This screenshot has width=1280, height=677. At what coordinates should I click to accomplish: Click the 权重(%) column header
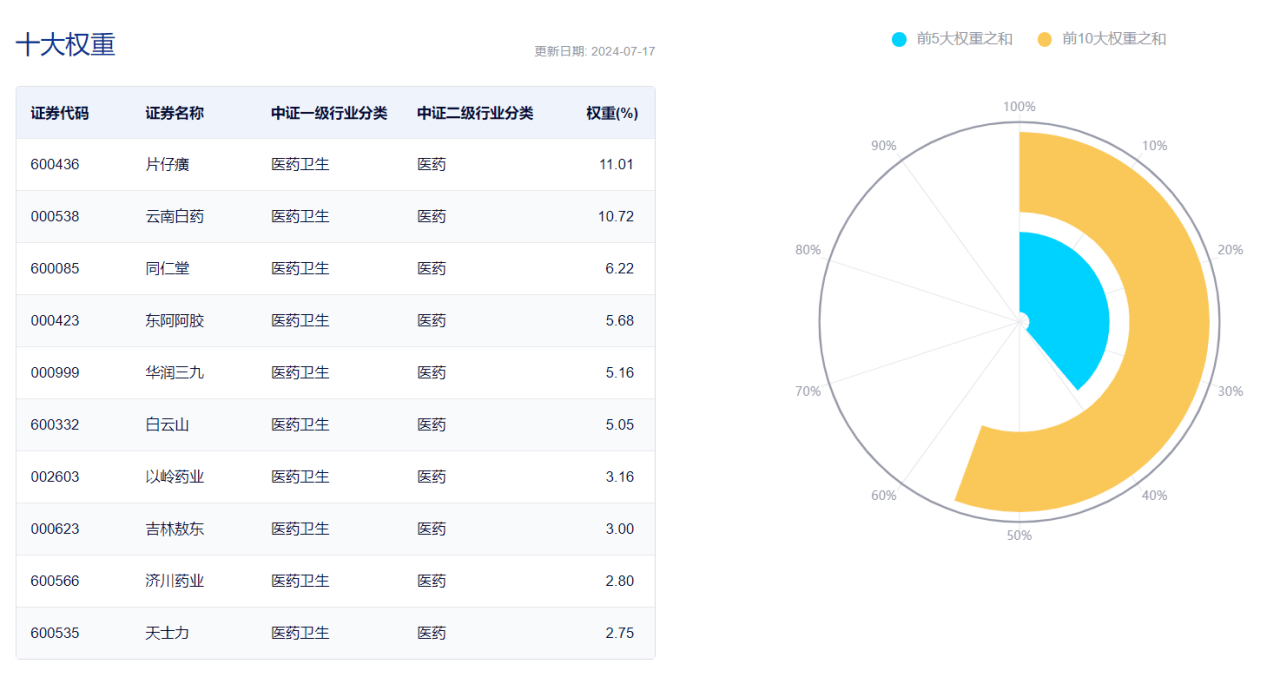point(612,113)
